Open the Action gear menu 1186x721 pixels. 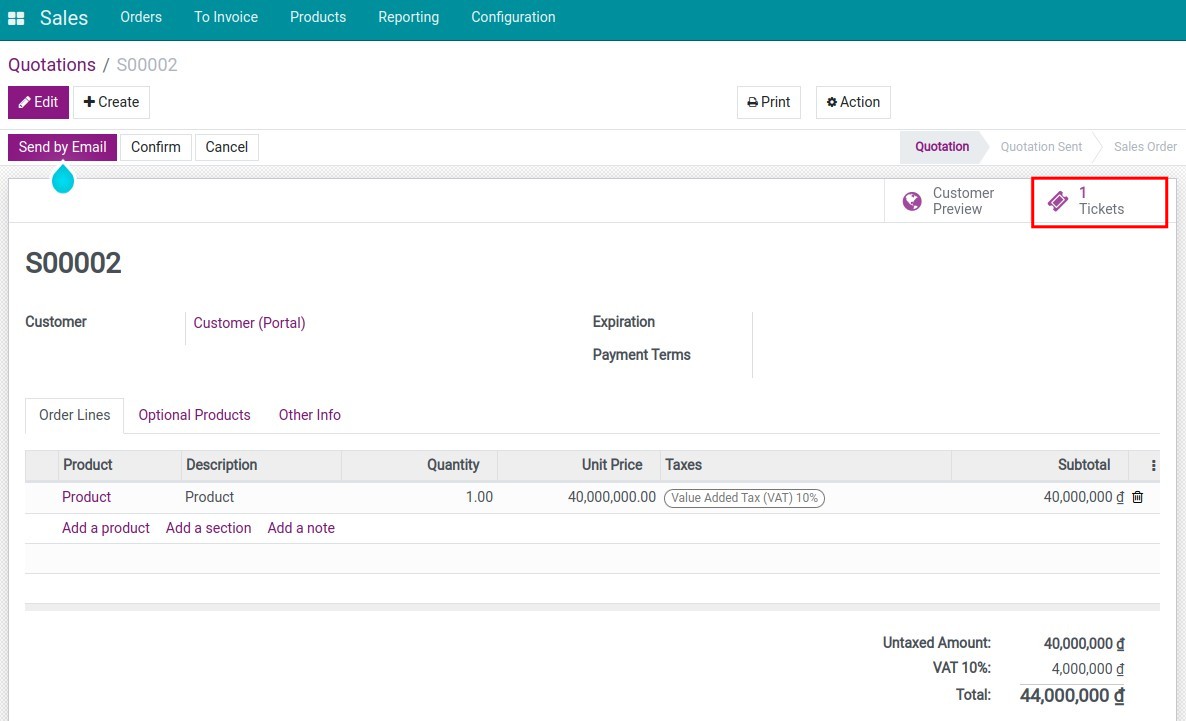832,101
